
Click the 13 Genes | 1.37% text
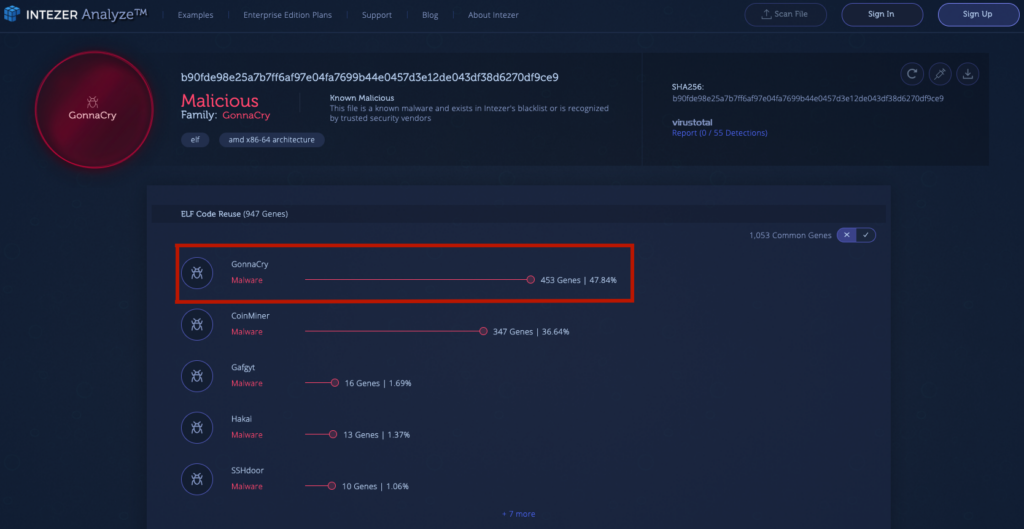(376, 434)
